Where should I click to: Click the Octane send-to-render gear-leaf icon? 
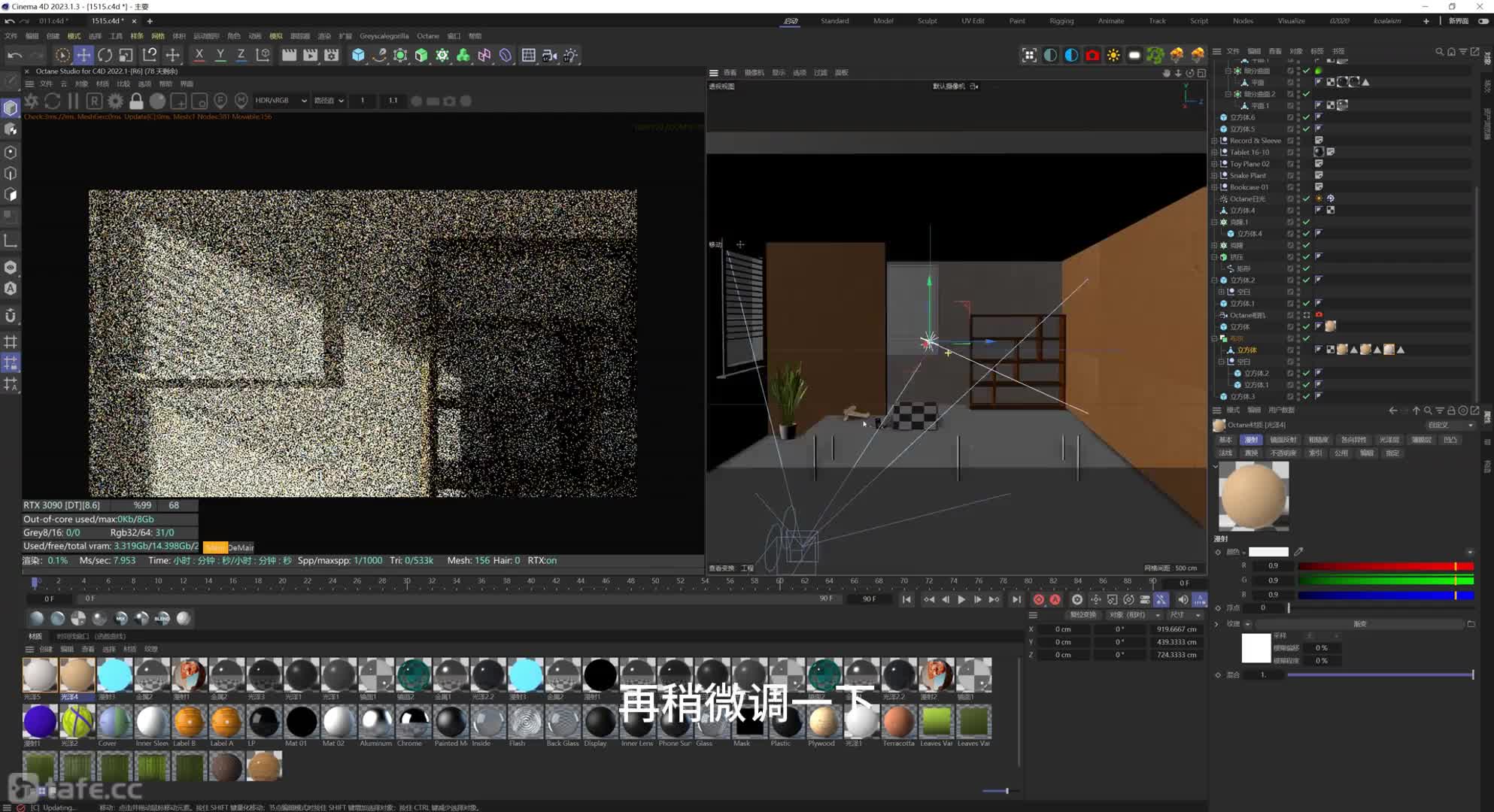32,101
